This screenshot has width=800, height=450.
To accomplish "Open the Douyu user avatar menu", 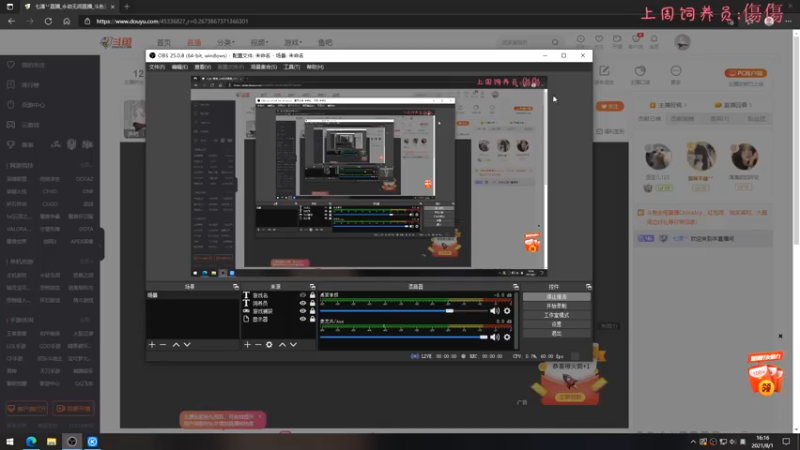I will [x=682, y=42].
